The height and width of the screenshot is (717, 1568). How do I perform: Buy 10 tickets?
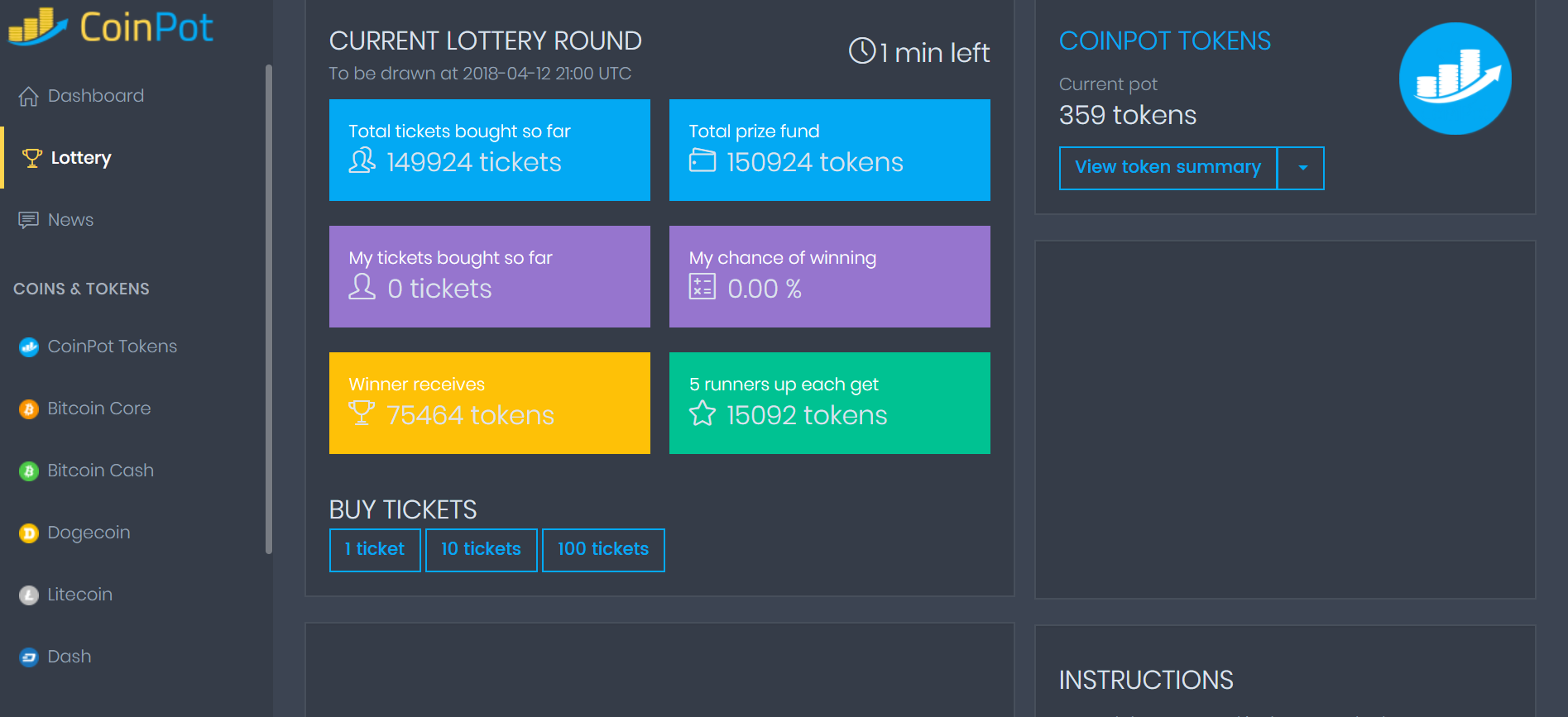[481, 550]
